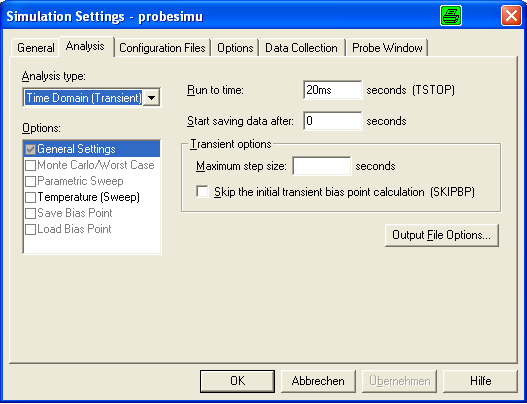Confirm settings with the OK button

(x=237, y=381)
